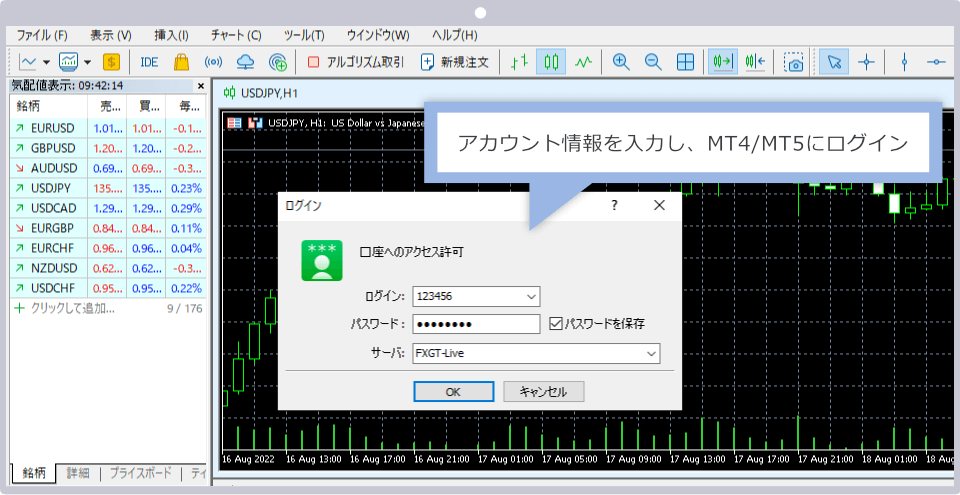Viewport: 960px width, 495px height.
Task: Toggle auto scroll chart to end
Action: (x=723, y=62)
